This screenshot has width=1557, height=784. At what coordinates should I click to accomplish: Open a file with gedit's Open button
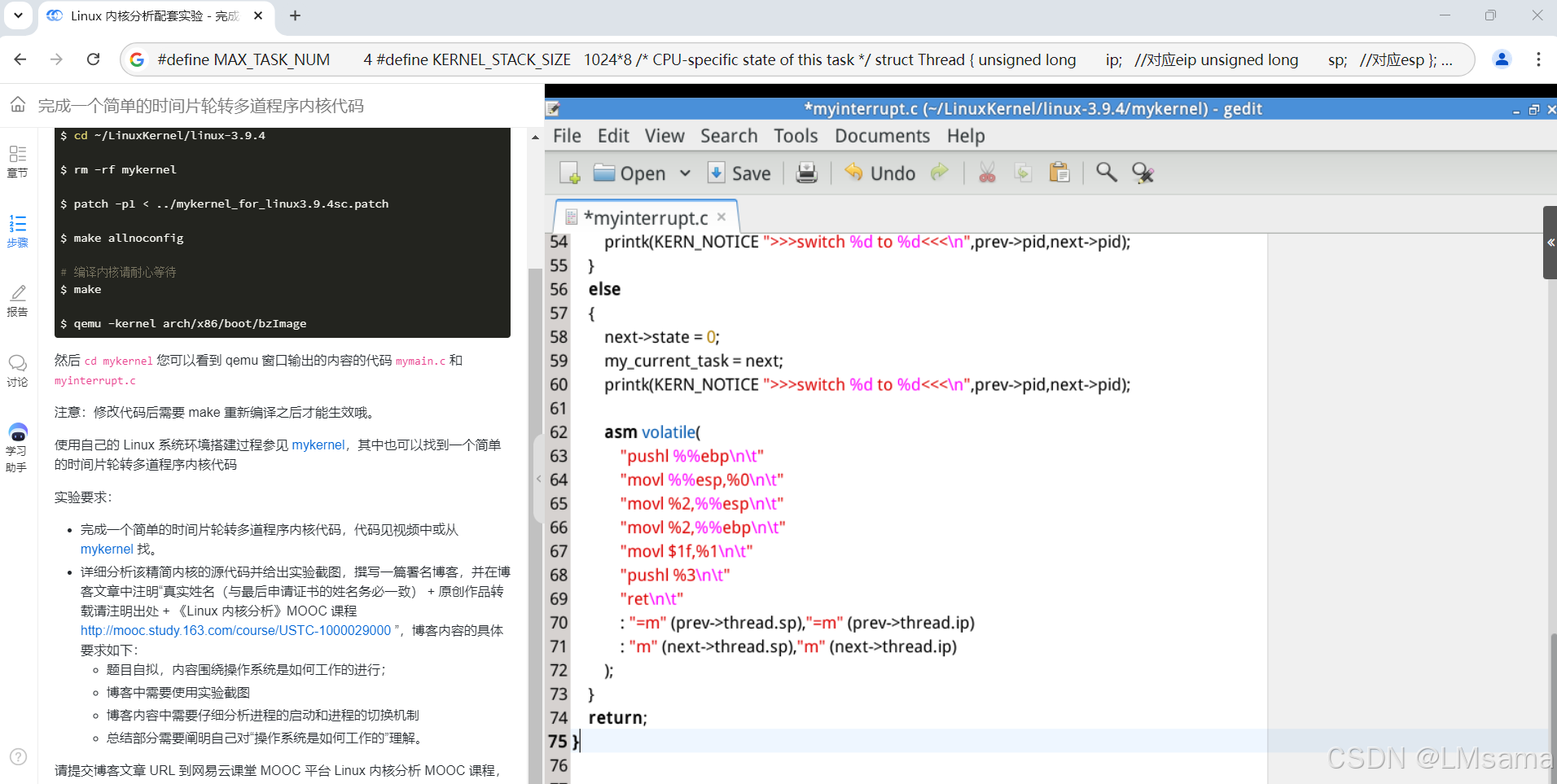tap(629, 173)
